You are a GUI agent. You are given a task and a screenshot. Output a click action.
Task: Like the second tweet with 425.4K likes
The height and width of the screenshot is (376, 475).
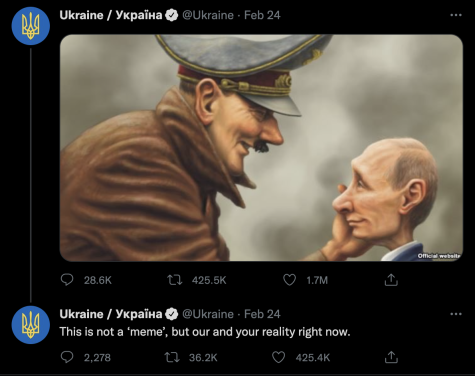(x=278, y=357)
